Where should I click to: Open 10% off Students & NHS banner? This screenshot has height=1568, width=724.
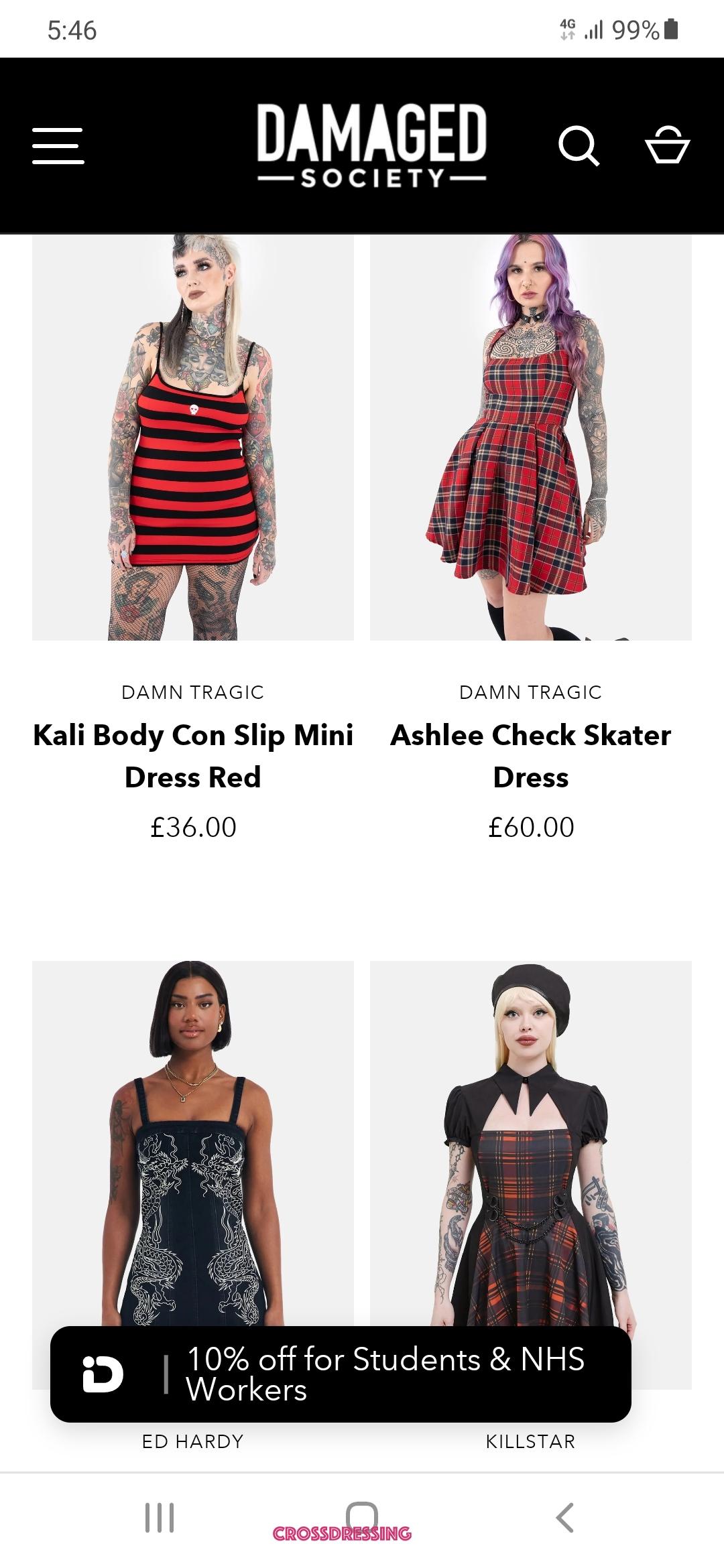tap(341, 1374)
